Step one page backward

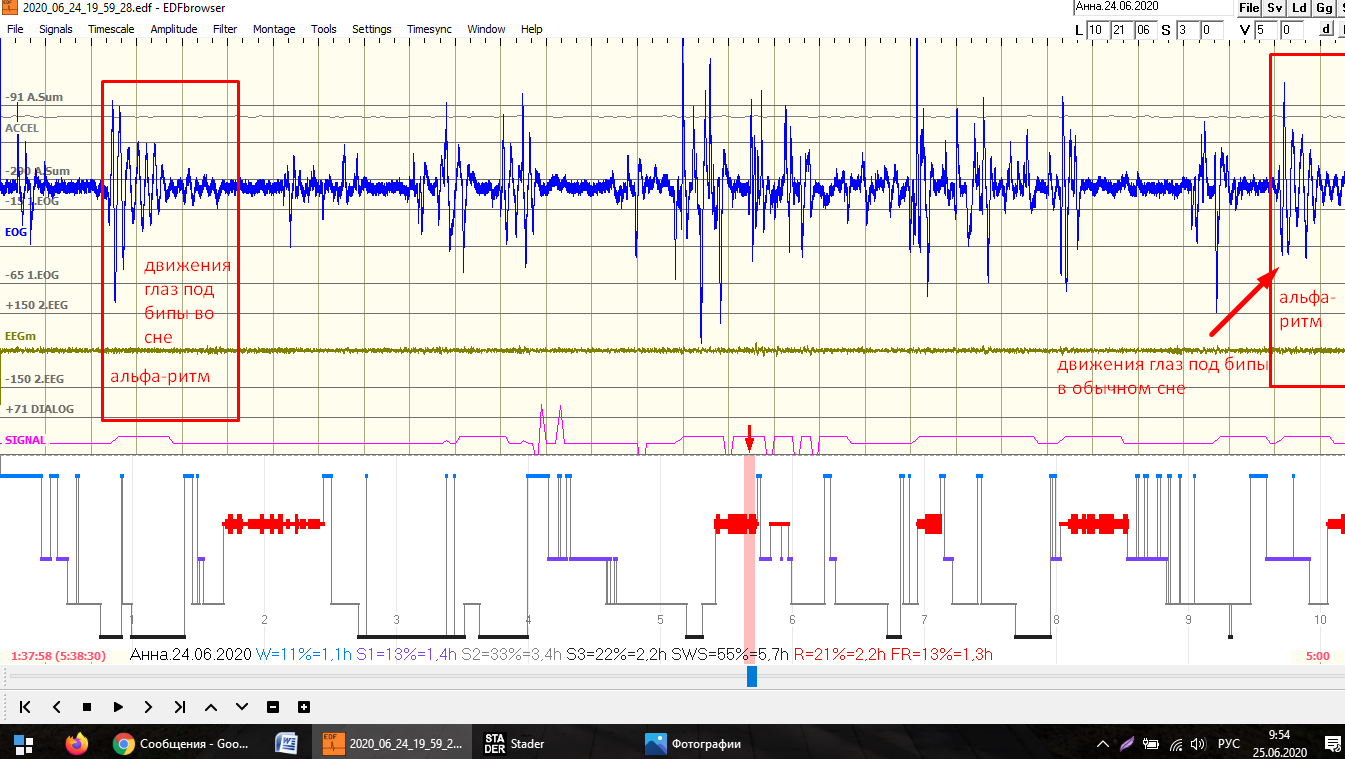[x=56, y=707]
